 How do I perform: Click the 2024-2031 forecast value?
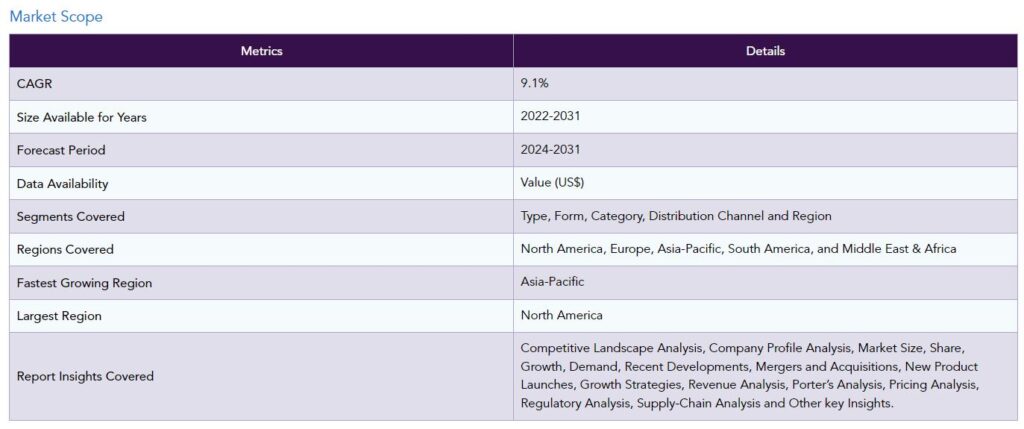[x=550, y=150]
